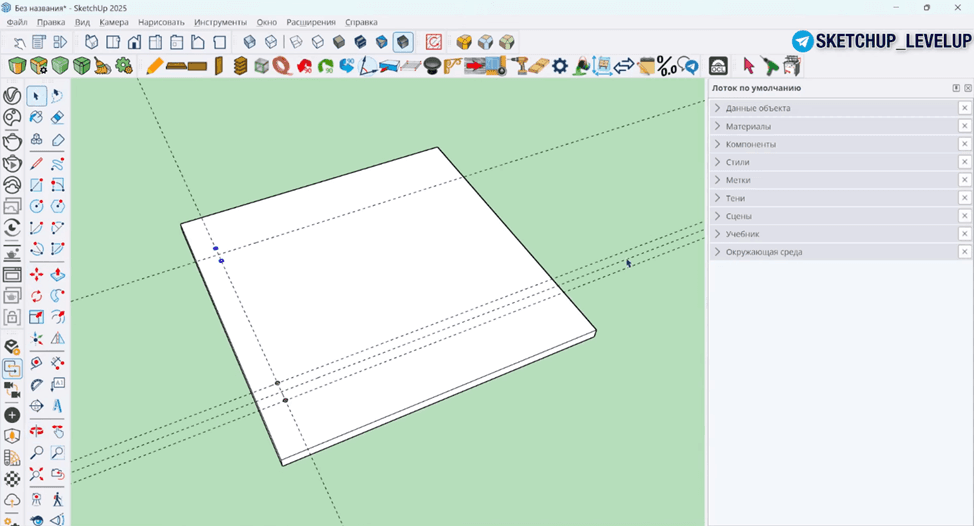The width and height of the screenshot is (974, 526).
Task: Click the Zoom Extents tool
Action: (x=36, y=475)
